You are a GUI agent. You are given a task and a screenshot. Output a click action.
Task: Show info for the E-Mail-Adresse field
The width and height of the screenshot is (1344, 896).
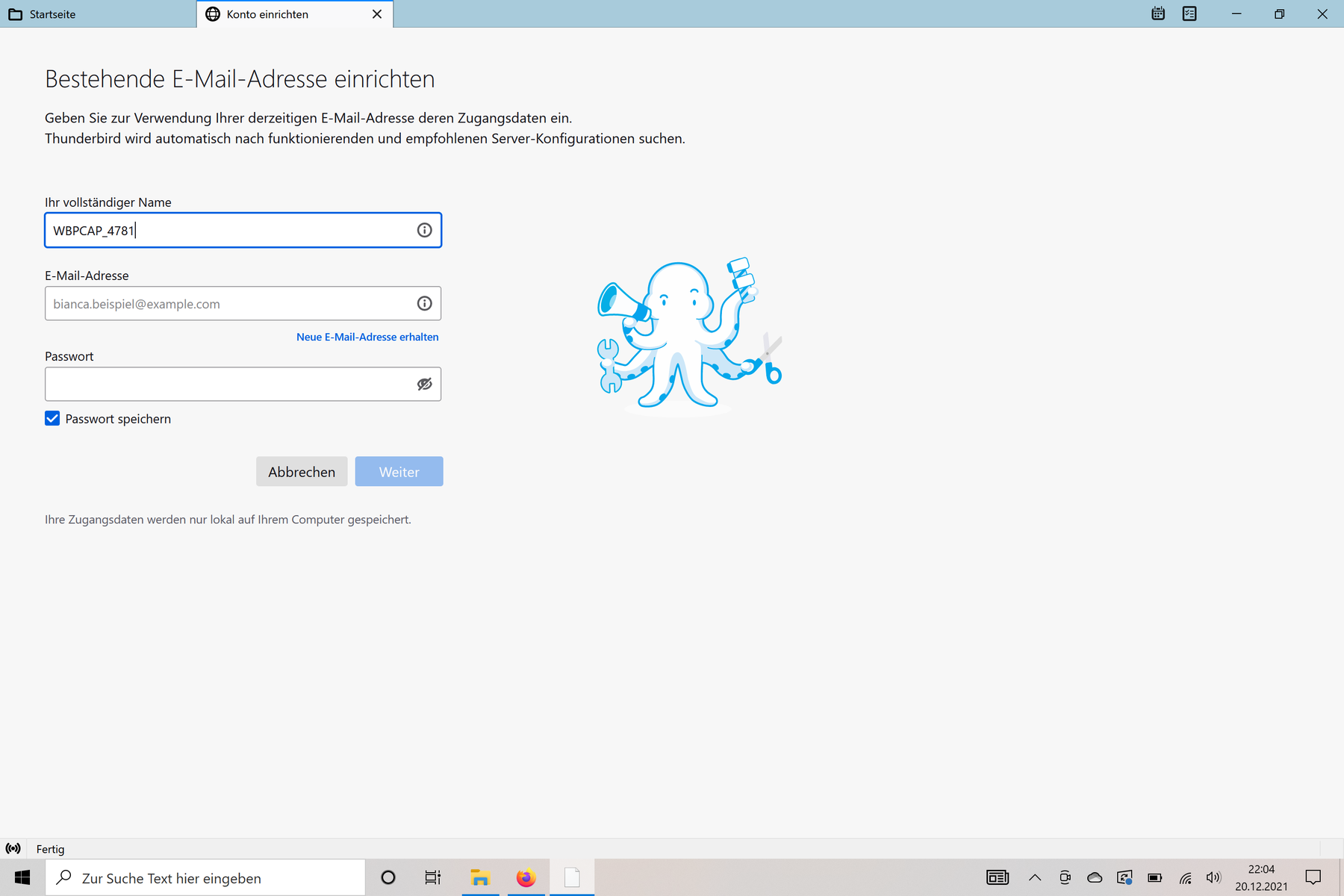click(x=424, y=303)
